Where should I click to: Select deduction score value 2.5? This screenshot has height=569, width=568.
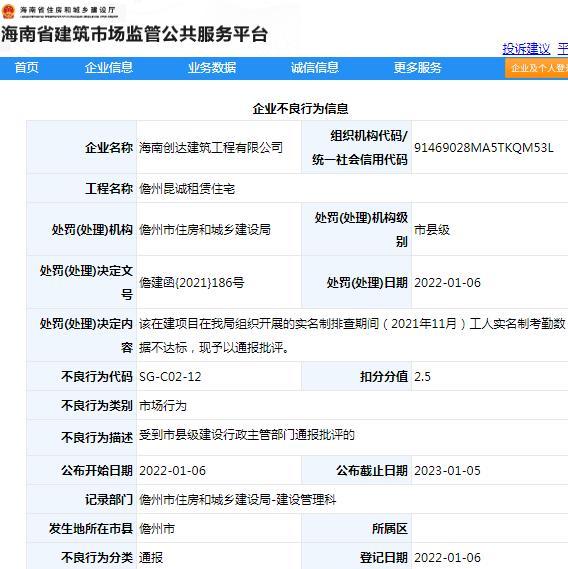(422, 377)
